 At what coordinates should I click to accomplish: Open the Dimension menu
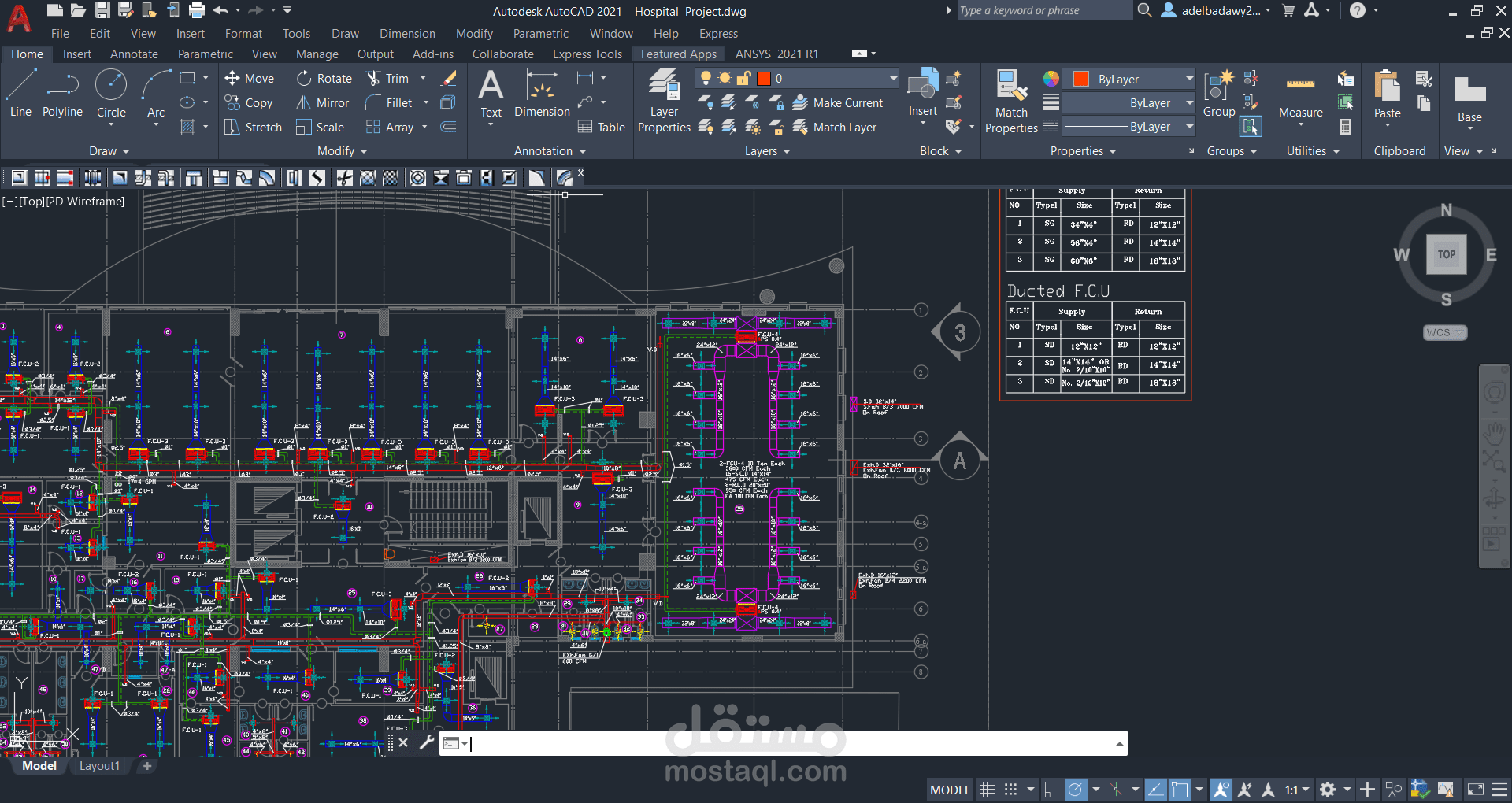click(407, 34)
